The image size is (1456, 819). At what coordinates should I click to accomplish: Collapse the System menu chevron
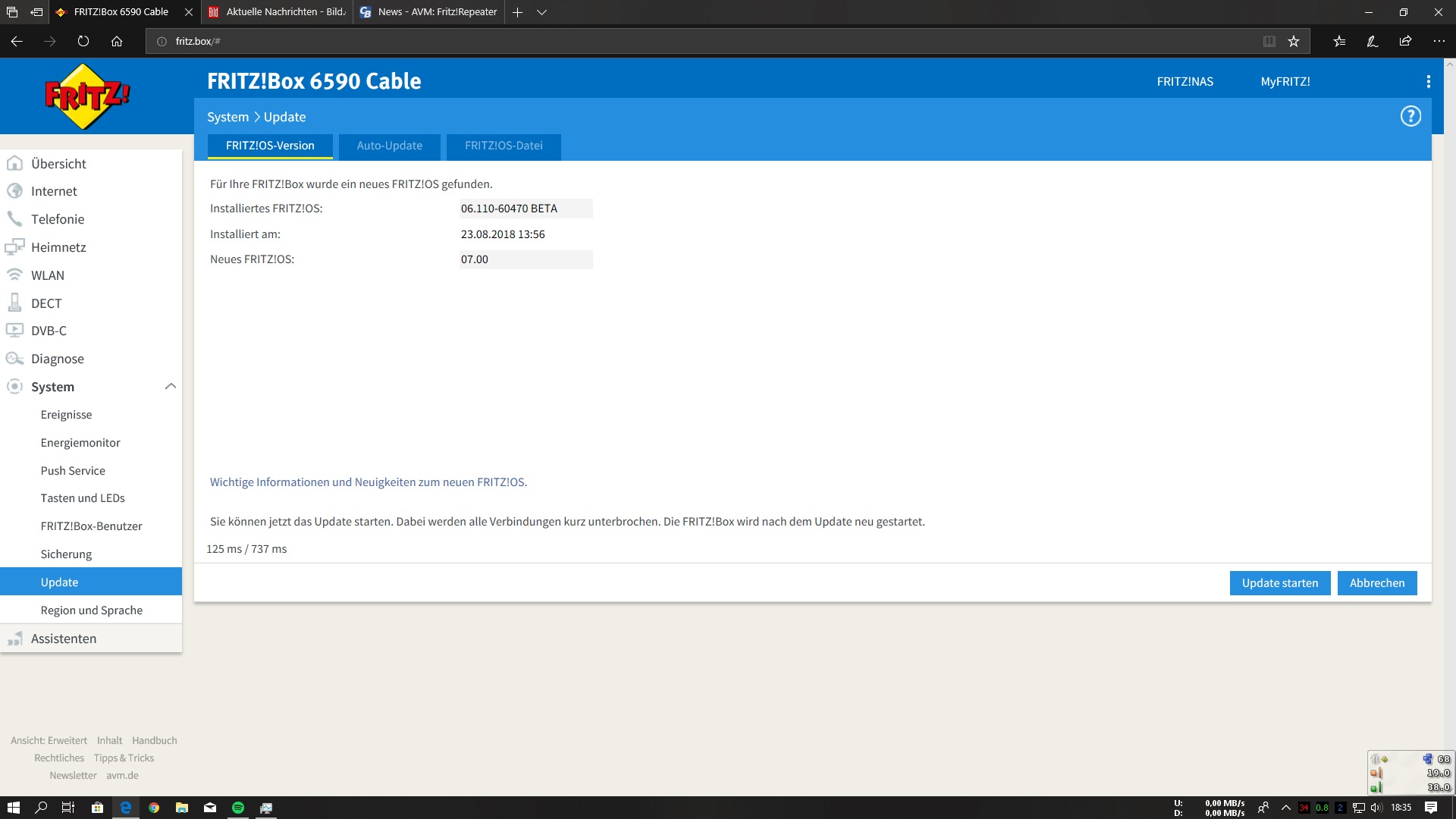coord(171,387)
